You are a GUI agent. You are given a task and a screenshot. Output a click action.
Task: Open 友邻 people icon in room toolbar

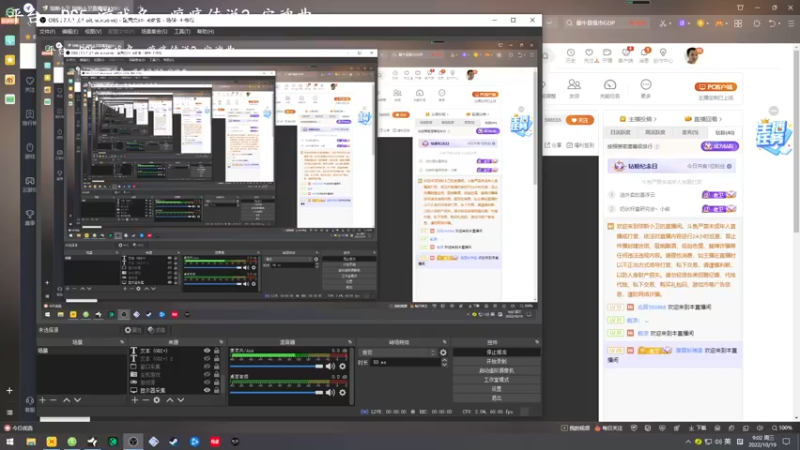(x=574, y=88)
